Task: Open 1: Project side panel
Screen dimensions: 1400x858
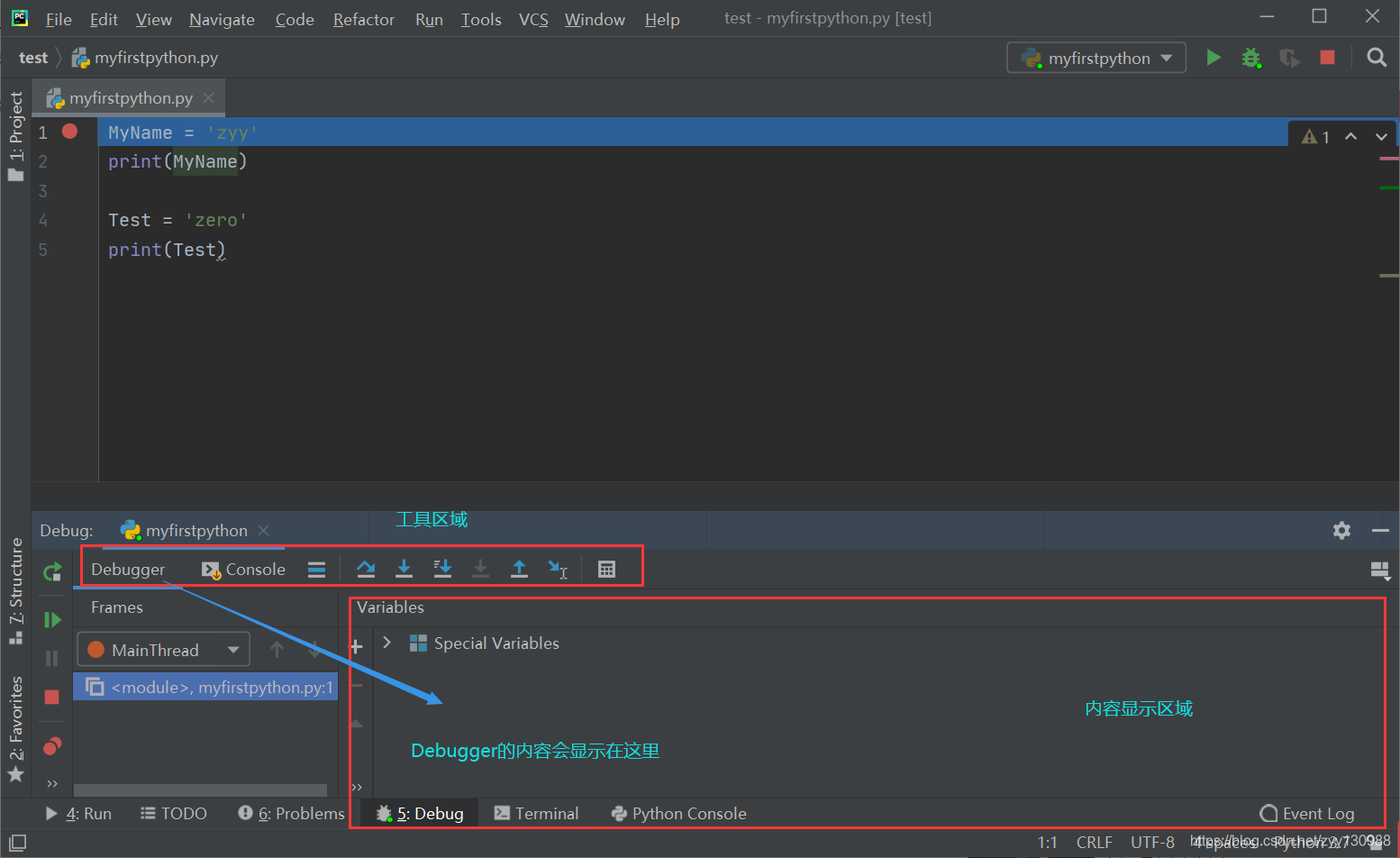Action: [15, 135]
